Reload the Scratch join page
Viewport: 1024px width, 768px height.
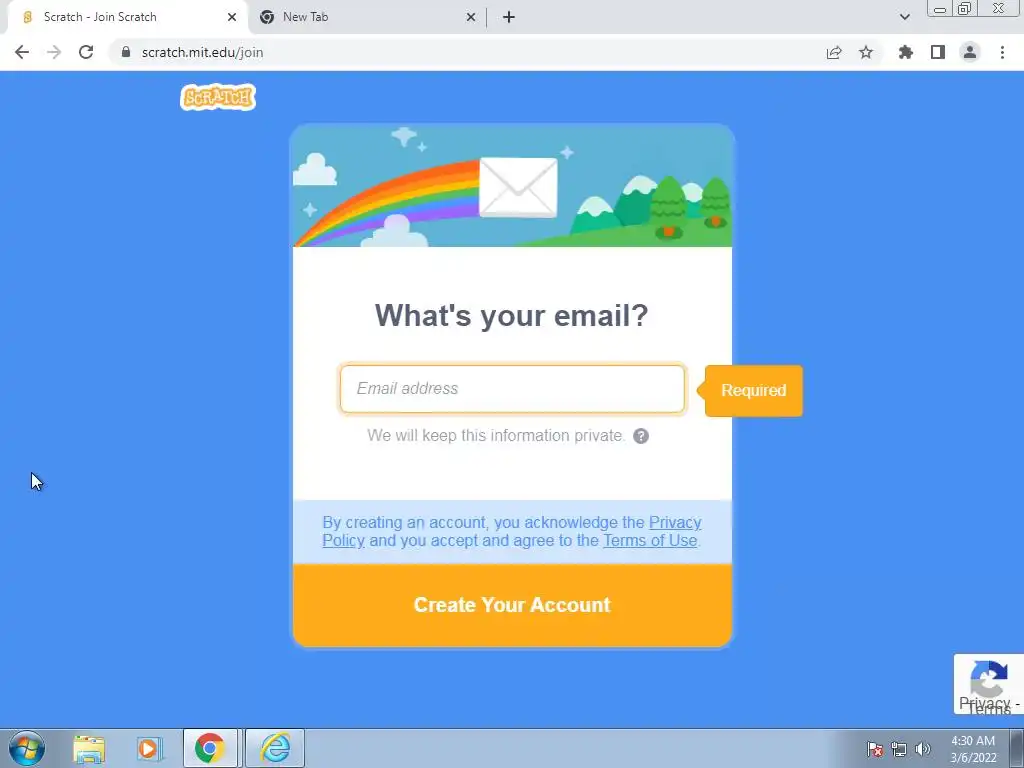86,52
